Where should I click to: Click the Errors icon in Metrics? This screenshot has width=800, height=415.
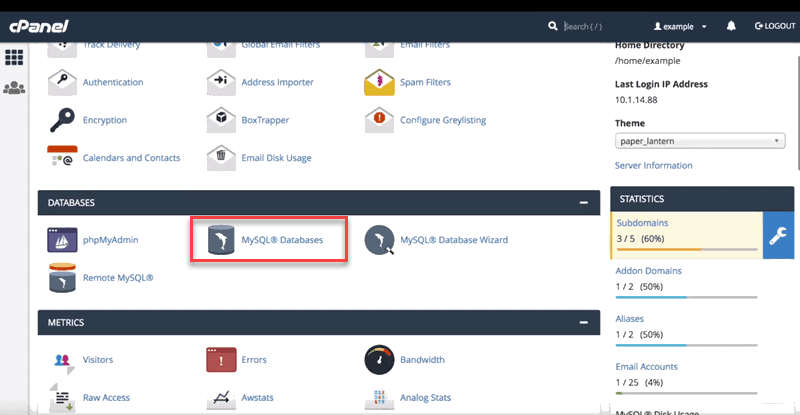click(221, 359)
